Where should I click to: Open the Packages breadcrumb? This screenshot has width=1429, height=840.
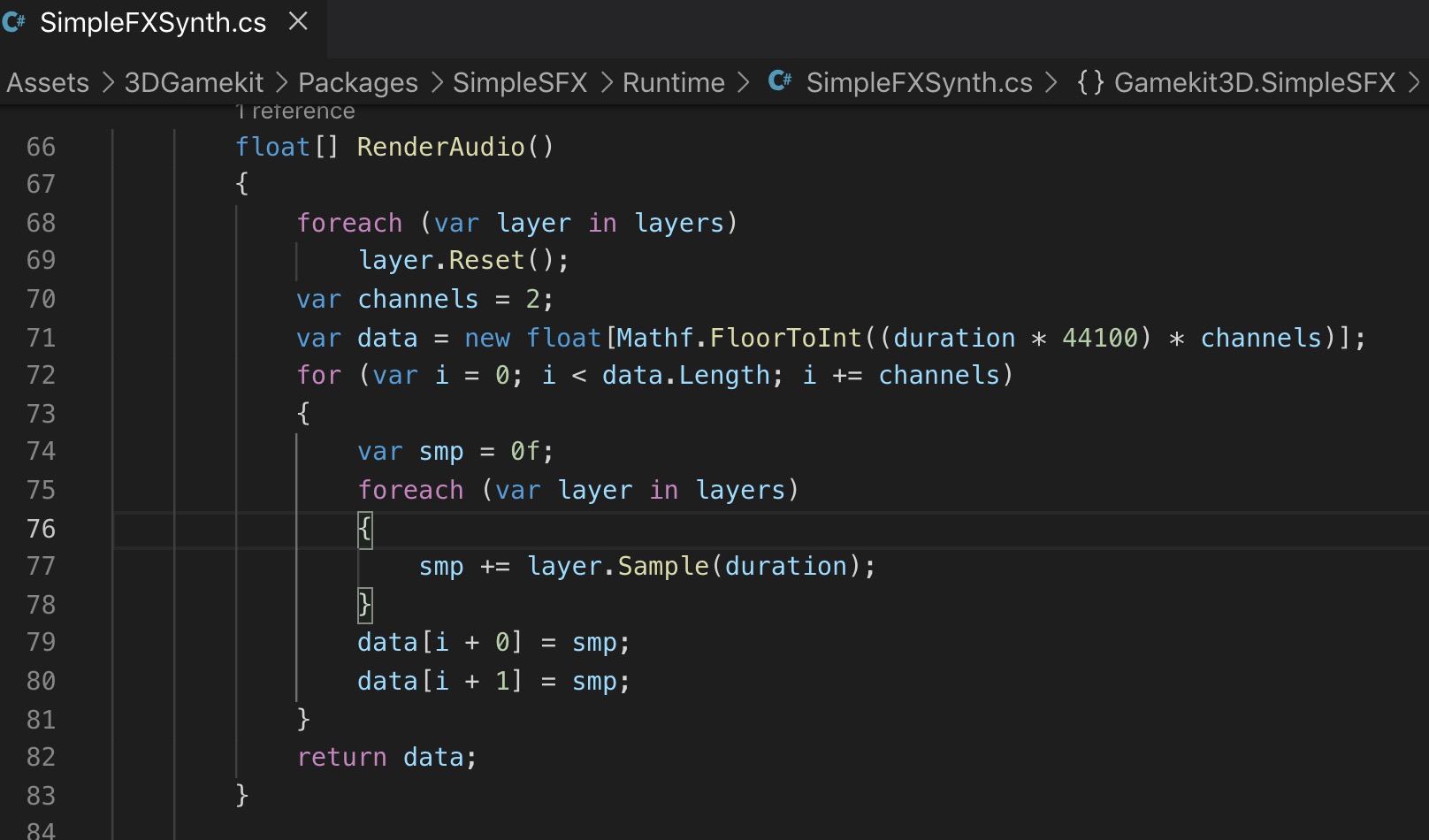(358, 82)
